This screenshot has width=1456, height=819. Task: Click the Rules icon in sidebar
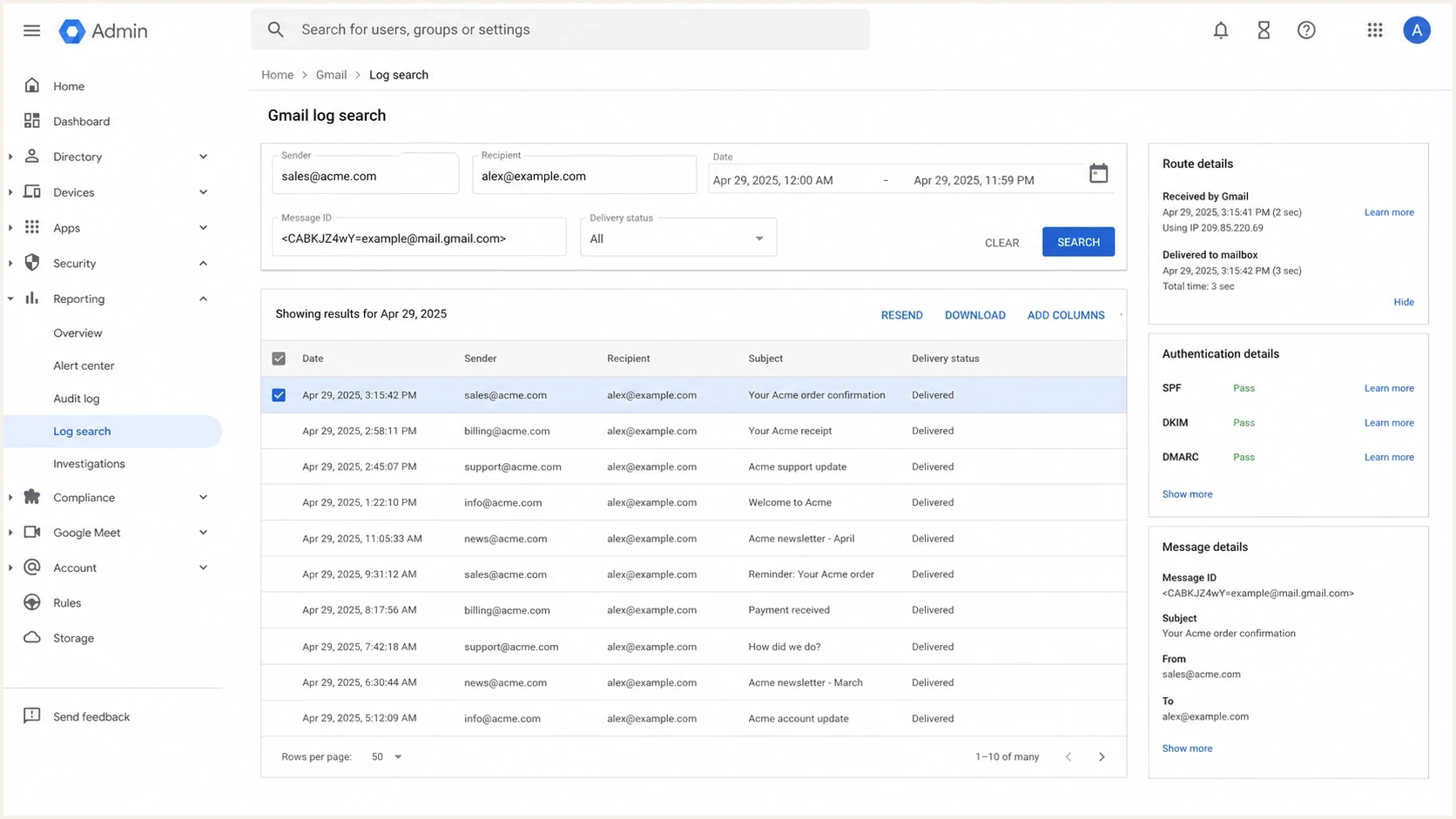coord(32,602)
